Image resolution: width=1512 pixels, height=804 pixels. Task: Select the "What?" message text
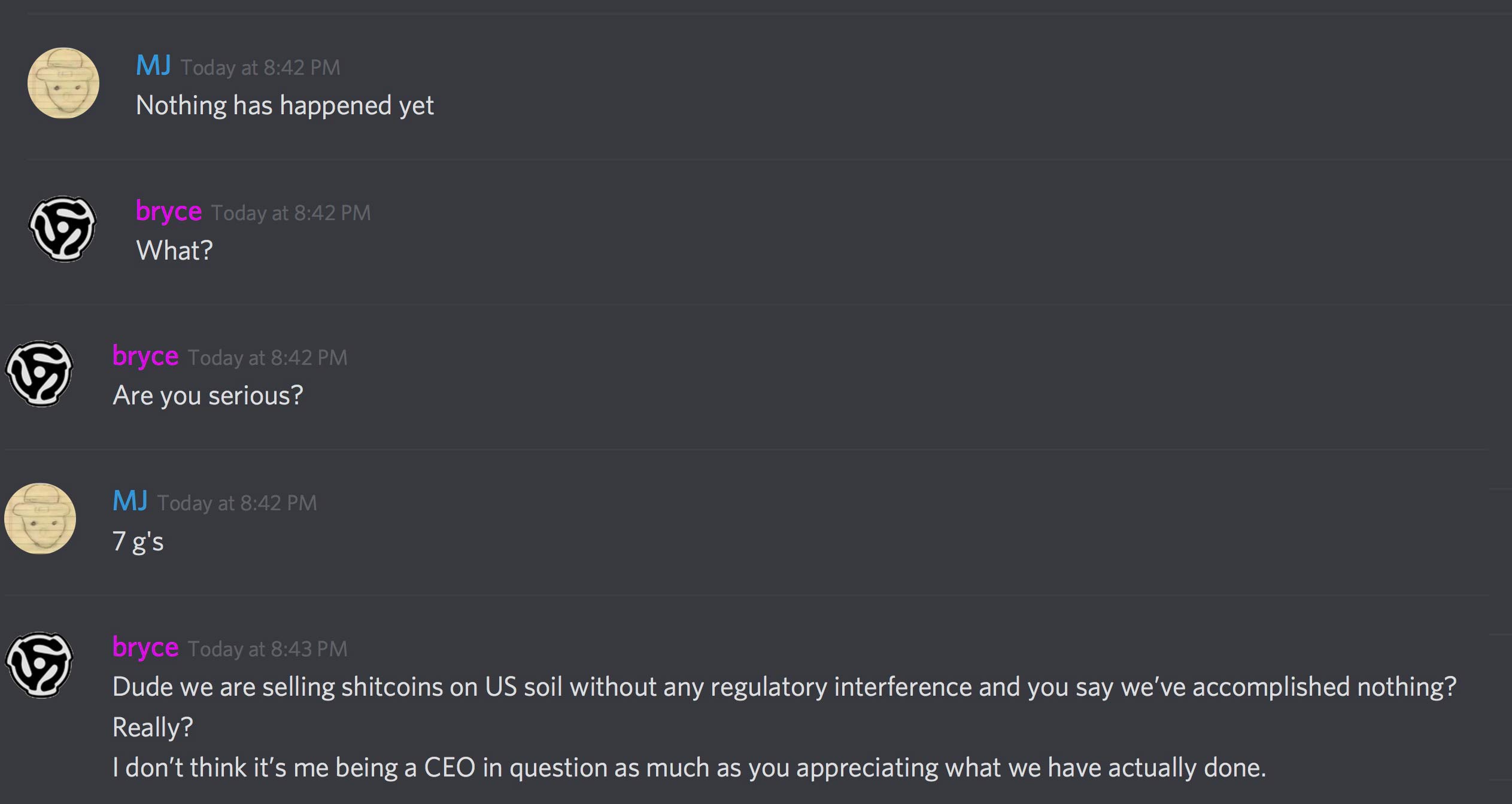click(175, 251)
